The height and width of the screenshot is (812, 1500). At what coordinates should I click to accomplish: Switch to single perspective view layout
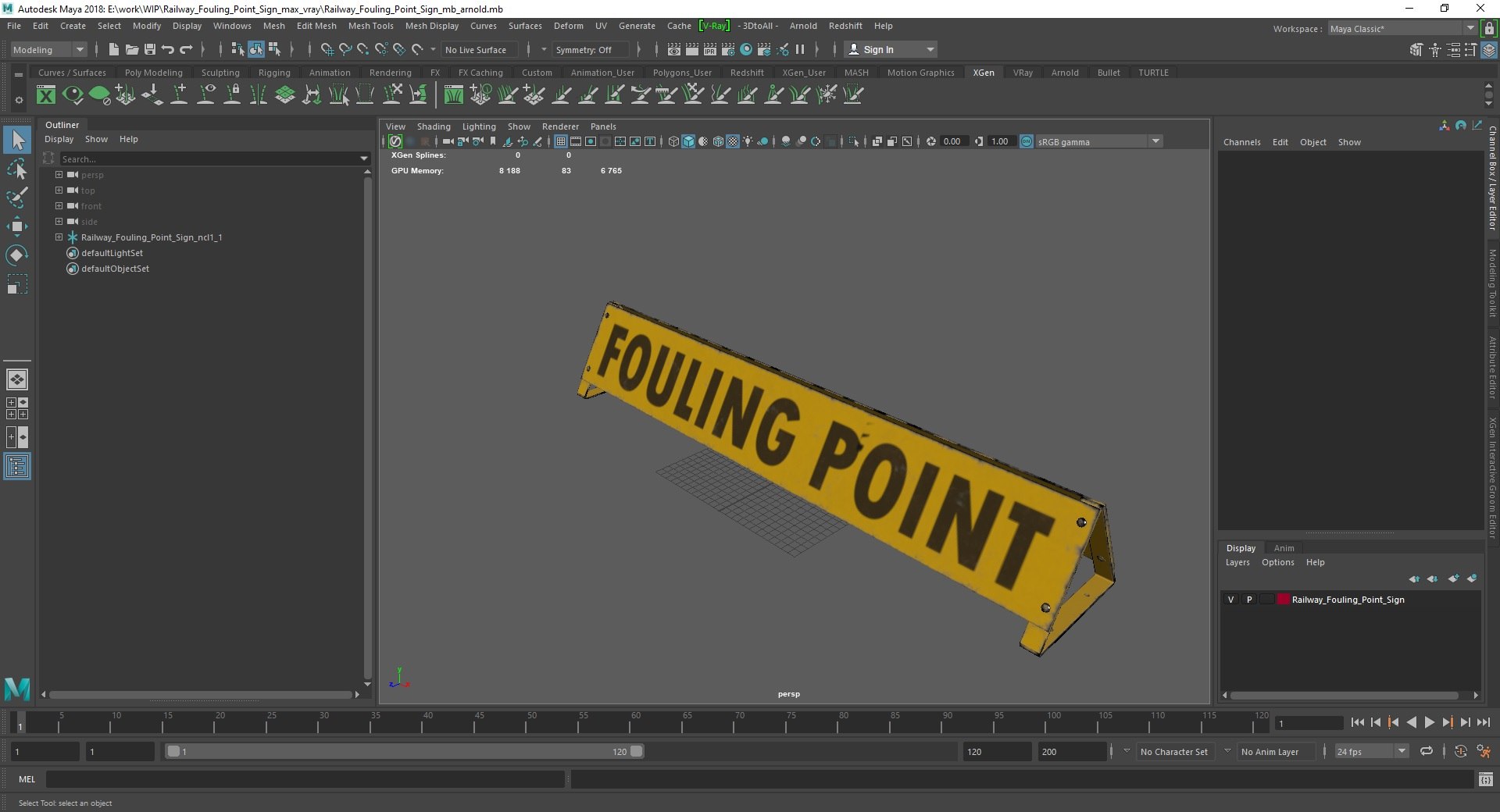(17, 379)
